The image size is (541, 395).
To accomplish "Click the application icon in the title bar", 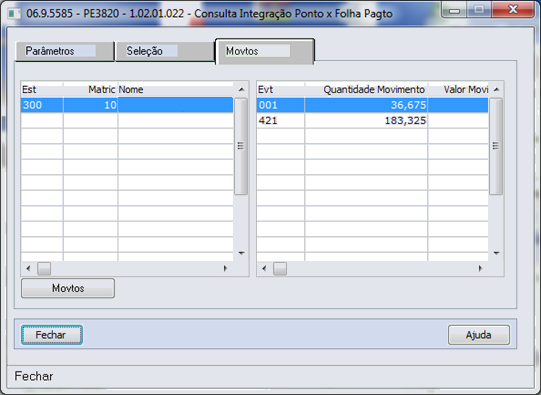I will click(x=14, y=14).
